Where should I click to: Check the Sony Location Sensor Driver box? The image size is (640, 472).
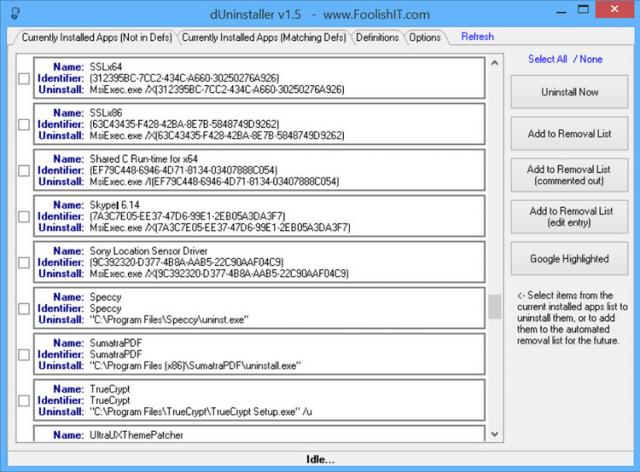pyautogui.click(x=24, y=263)
